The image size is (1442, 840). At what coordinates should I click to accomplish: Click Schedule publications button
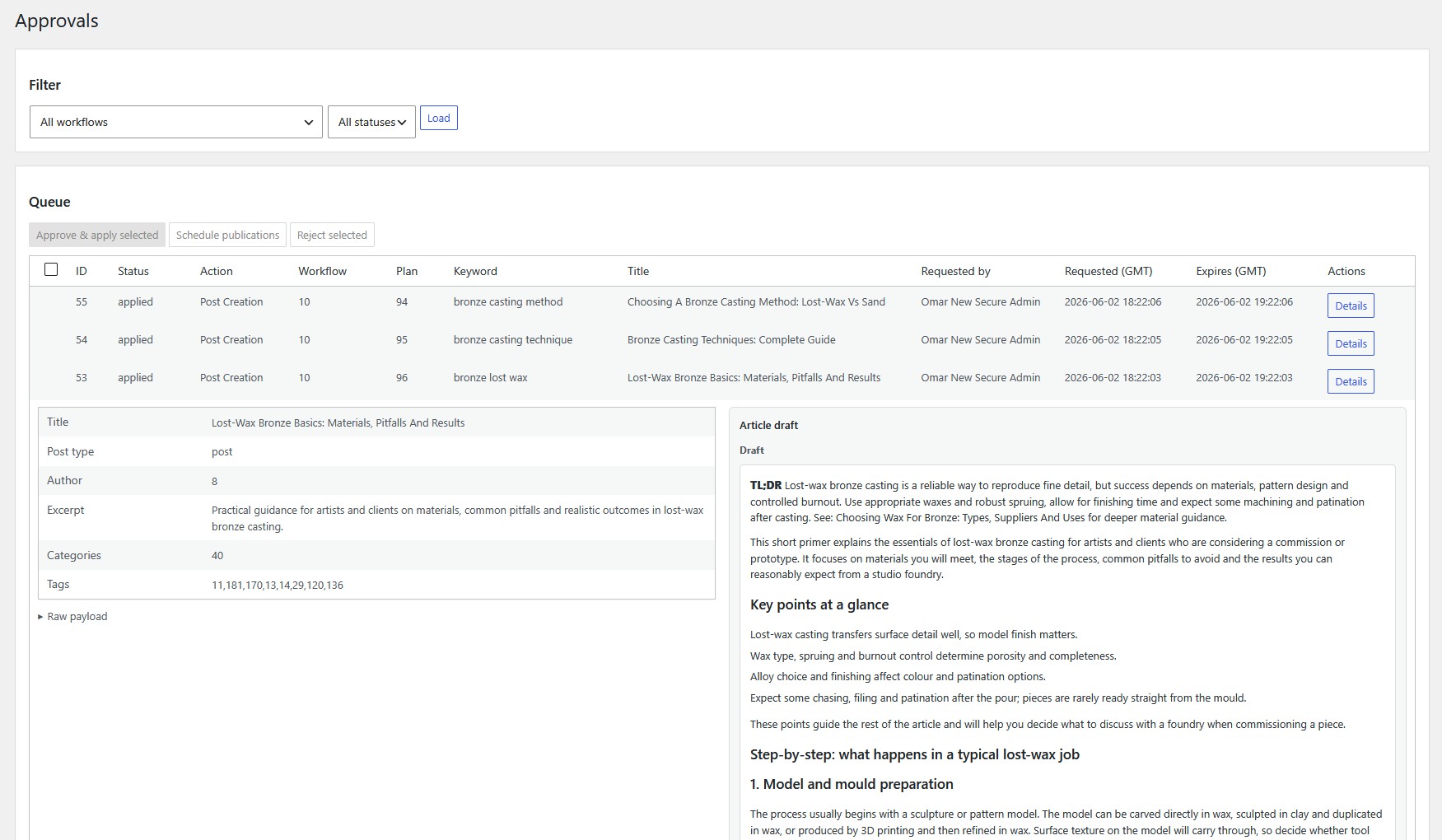[x=227, y=235]
